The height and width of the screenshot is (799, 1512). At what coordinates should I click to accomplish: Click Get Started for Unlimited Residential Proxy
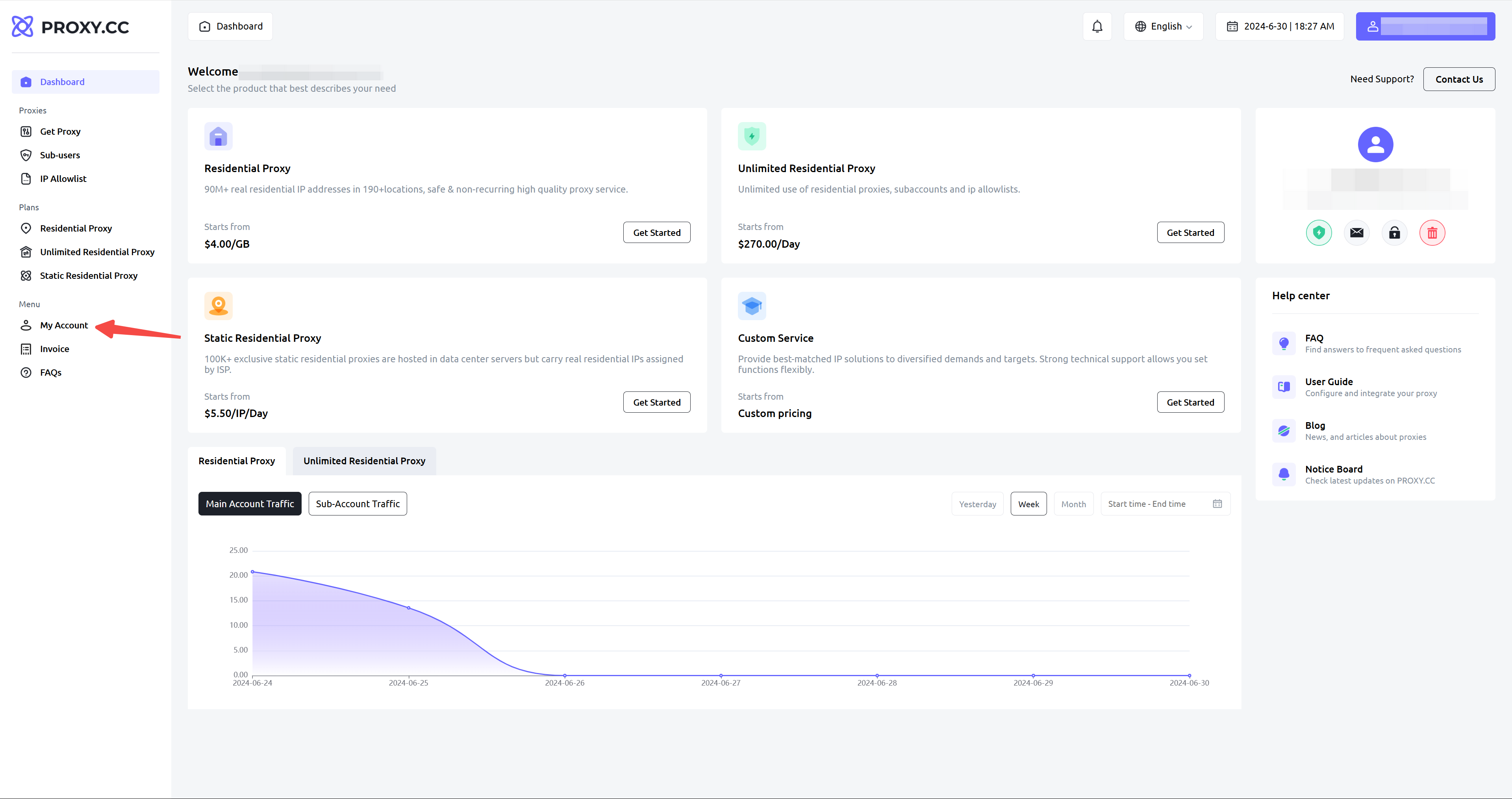tap(1190, 232)
